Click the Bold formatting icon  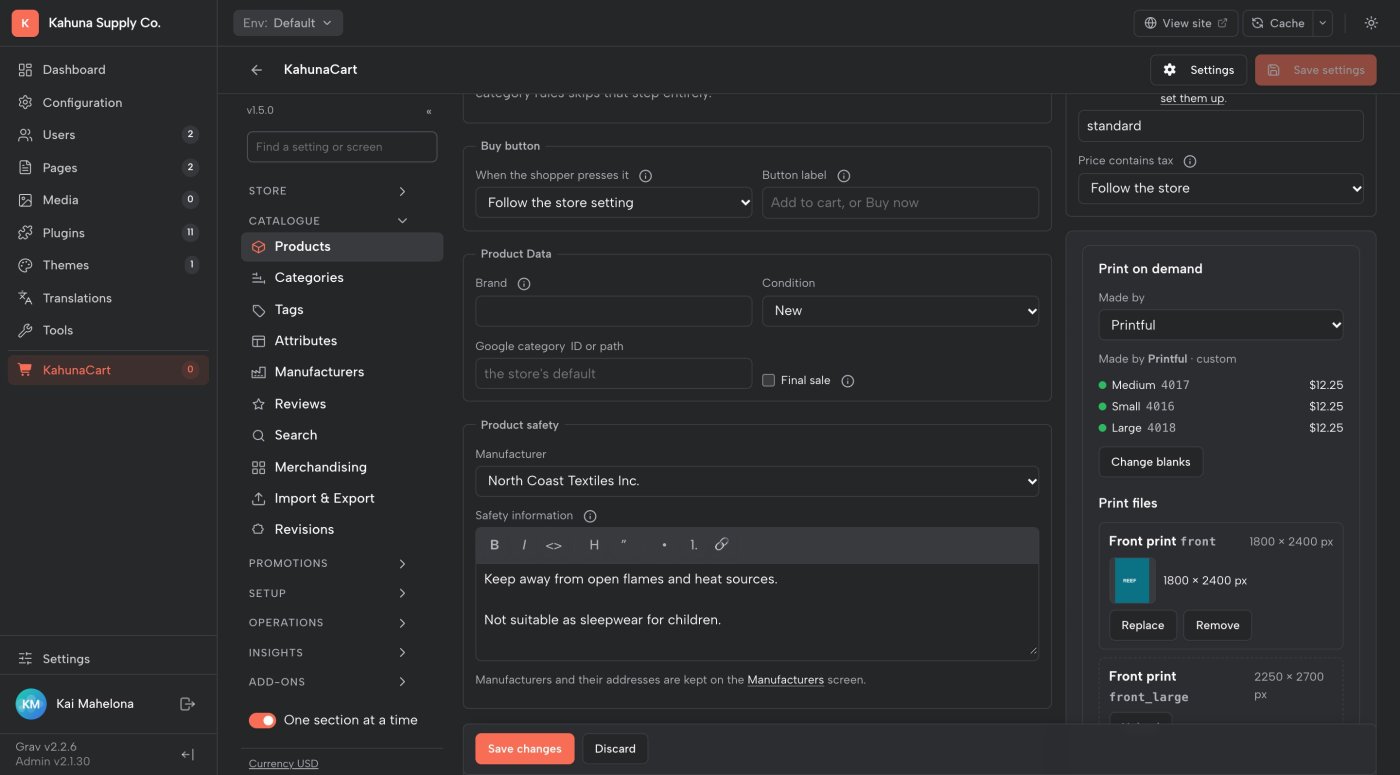click(x=494, y=545)
